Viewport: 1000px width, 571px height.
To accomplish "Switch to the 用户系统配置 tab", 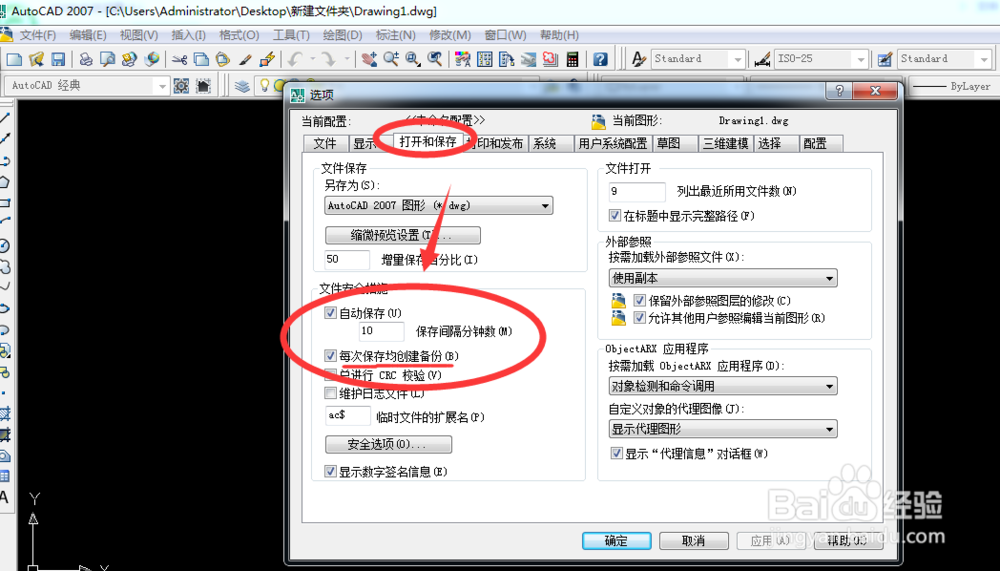I will 612,144.
